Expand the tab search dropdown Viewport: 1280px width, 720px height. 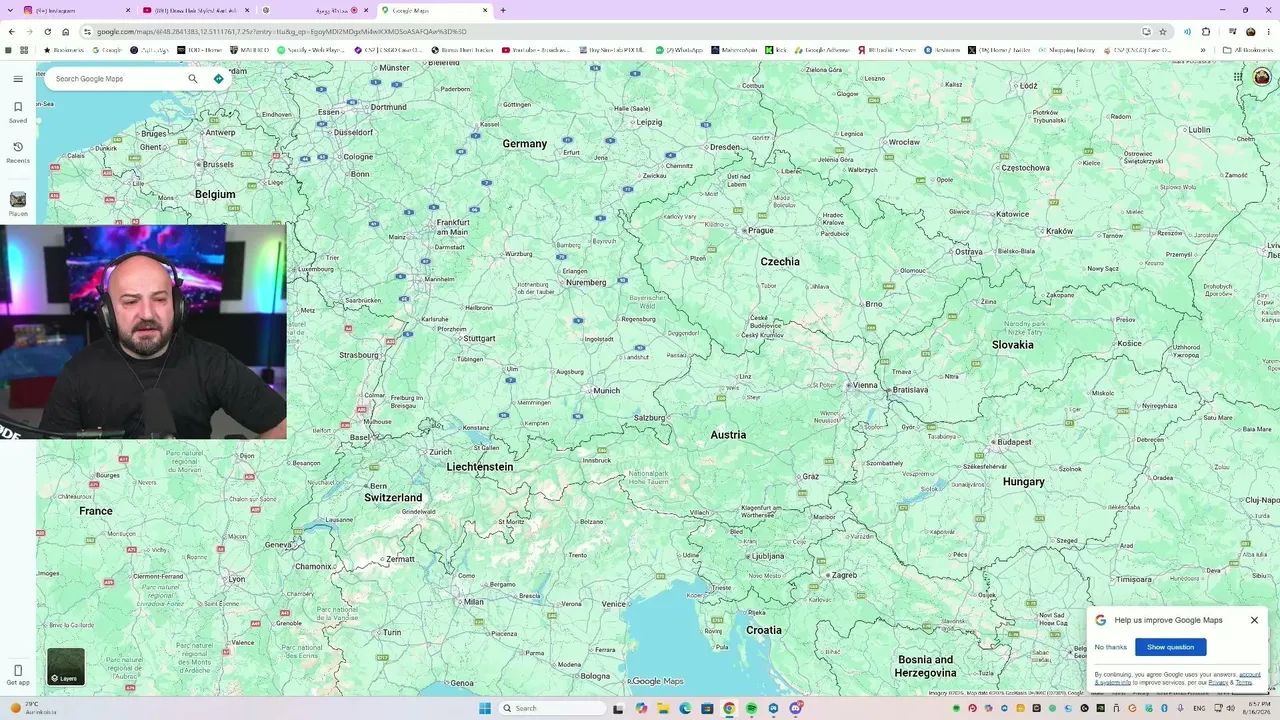(x=9, y=10)
